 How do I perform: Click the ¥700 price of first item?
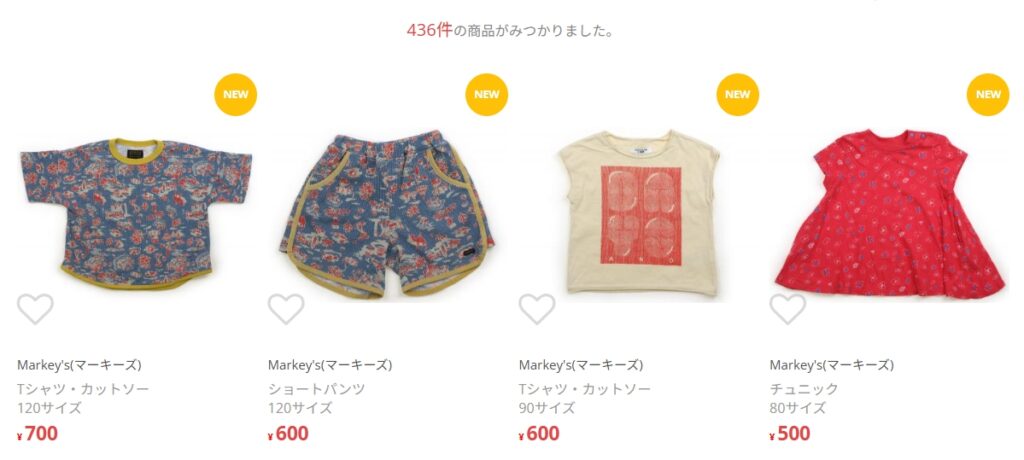[x=37, y=433]
